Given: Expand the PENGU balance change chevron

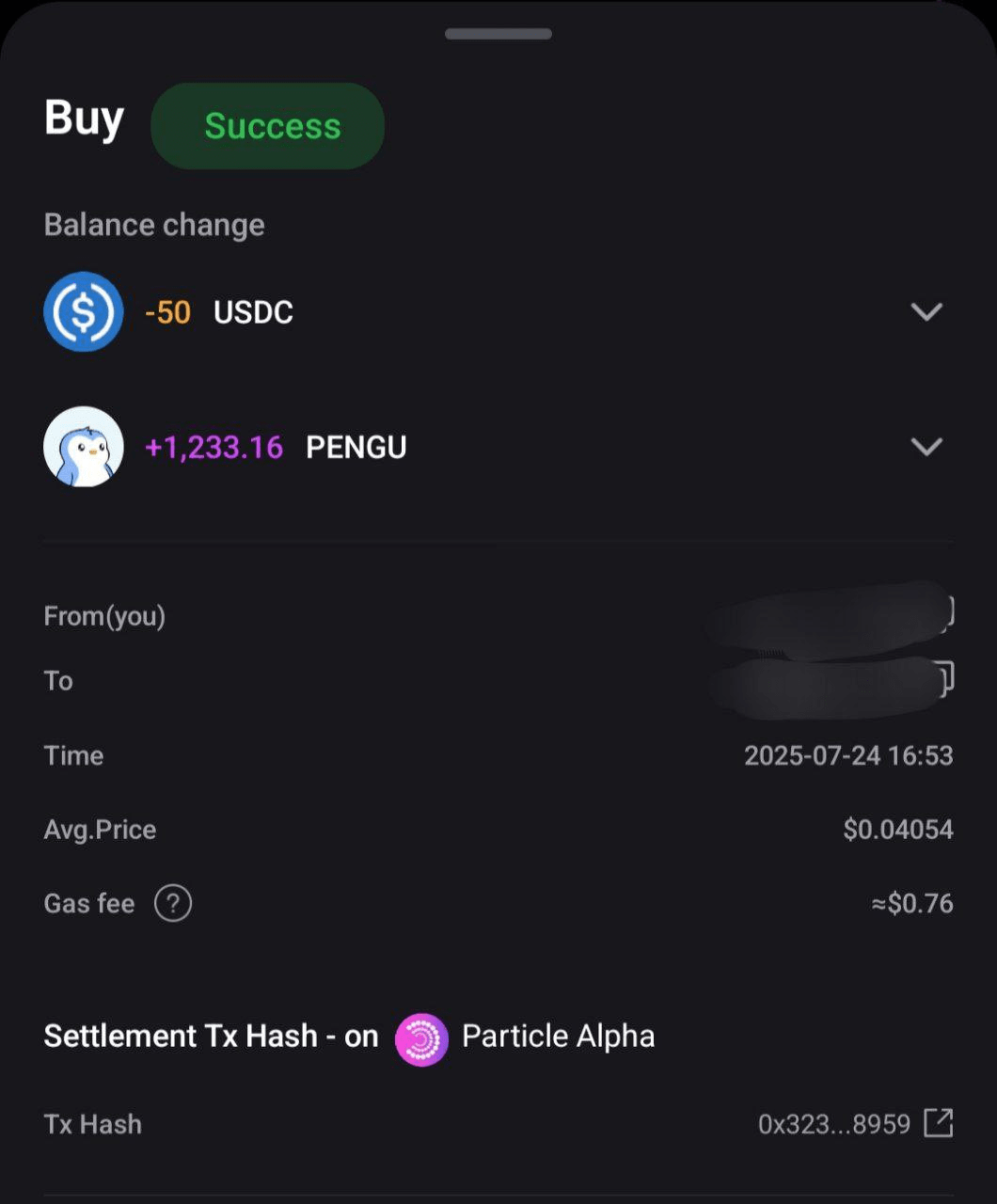Looking at the screenshot, I should (926, 447).
